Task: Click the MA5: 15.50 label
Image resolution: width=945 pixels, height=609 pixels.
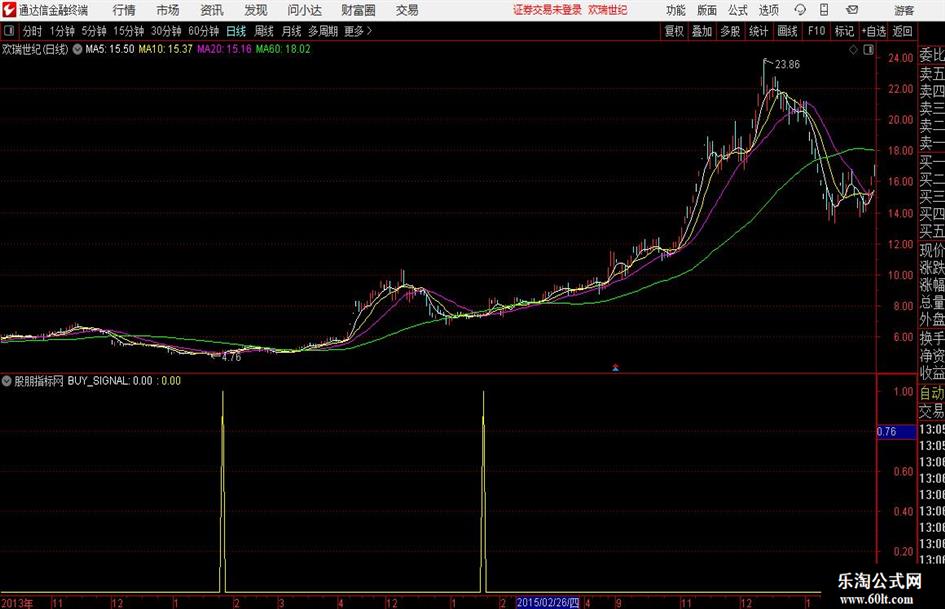Action: point(110,49)
